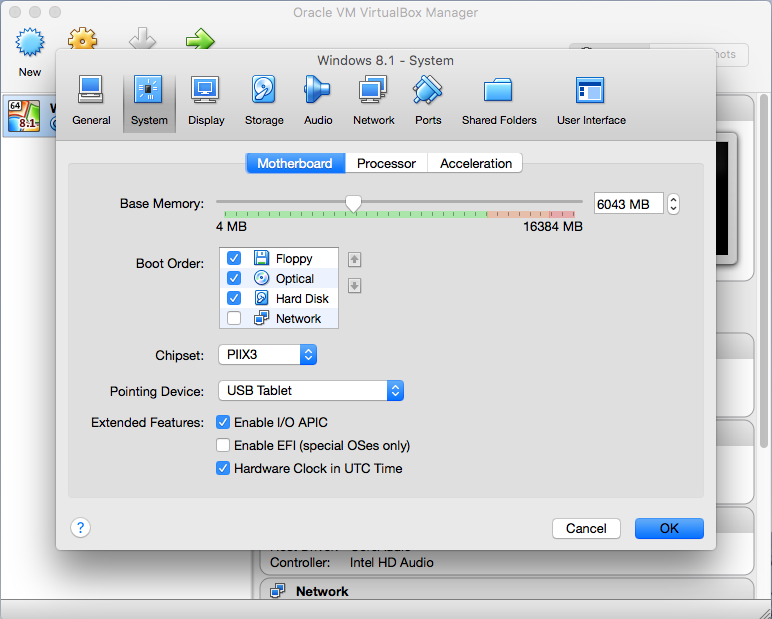Open the Storage settings category
The height and width of the screenshot is (619, 772).
coord(264,101)
